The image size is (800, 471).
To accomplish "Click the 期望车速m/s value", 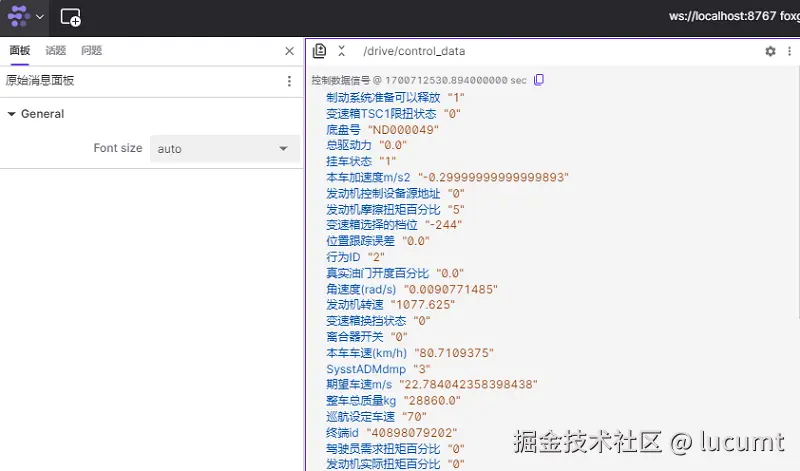I will tap(468, 384).
